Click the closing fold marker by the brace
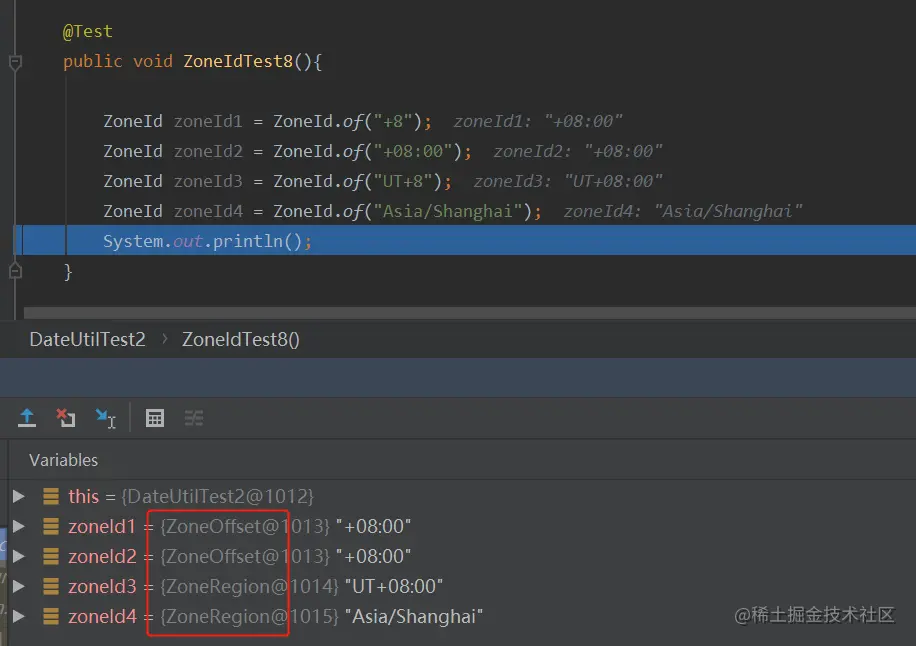This screenshot has width=916, height=646. pyautogui.click(x=15, y=270)
